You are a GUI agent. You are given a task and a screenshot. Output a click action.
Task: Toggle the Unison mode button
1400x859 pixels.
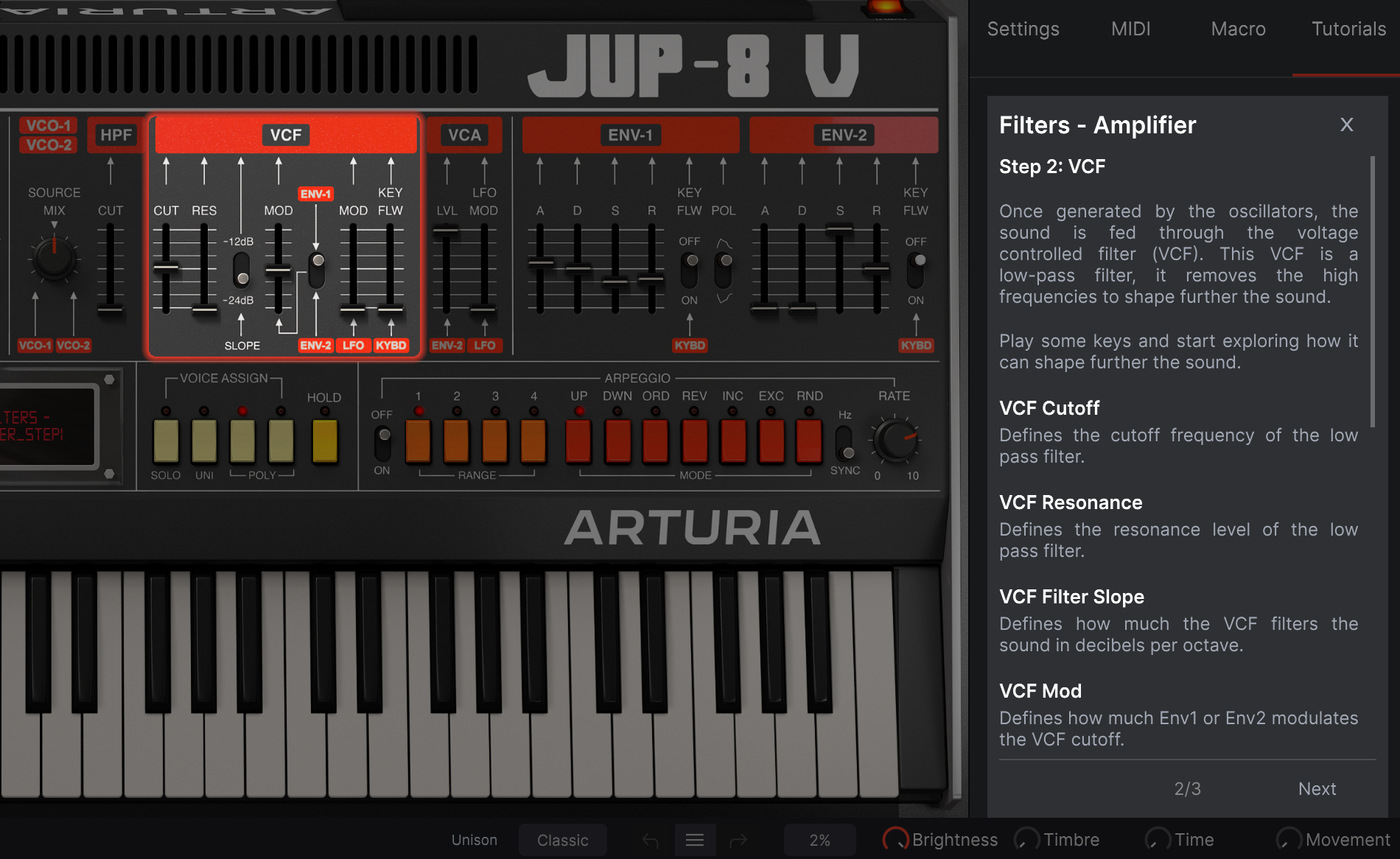[475, 840]
